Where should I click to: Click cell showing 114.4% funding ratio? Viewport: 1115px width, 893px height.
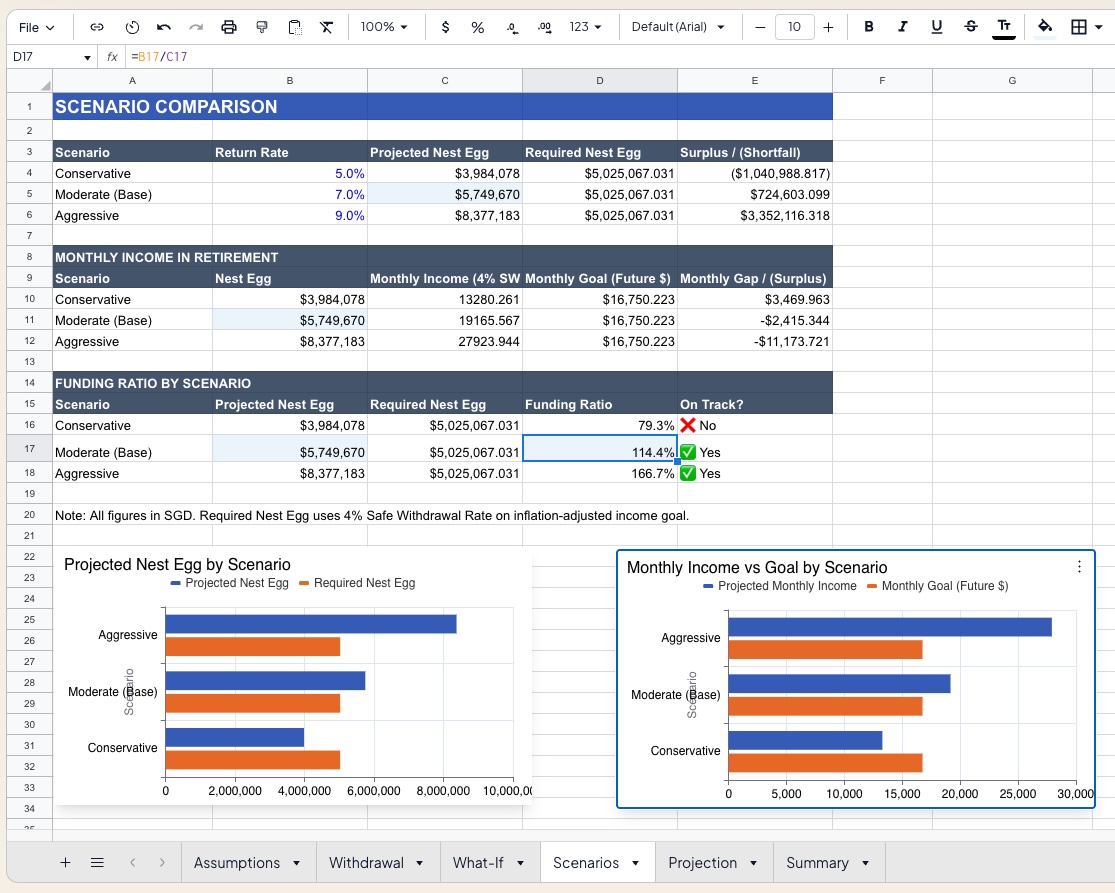coord(599,449)
